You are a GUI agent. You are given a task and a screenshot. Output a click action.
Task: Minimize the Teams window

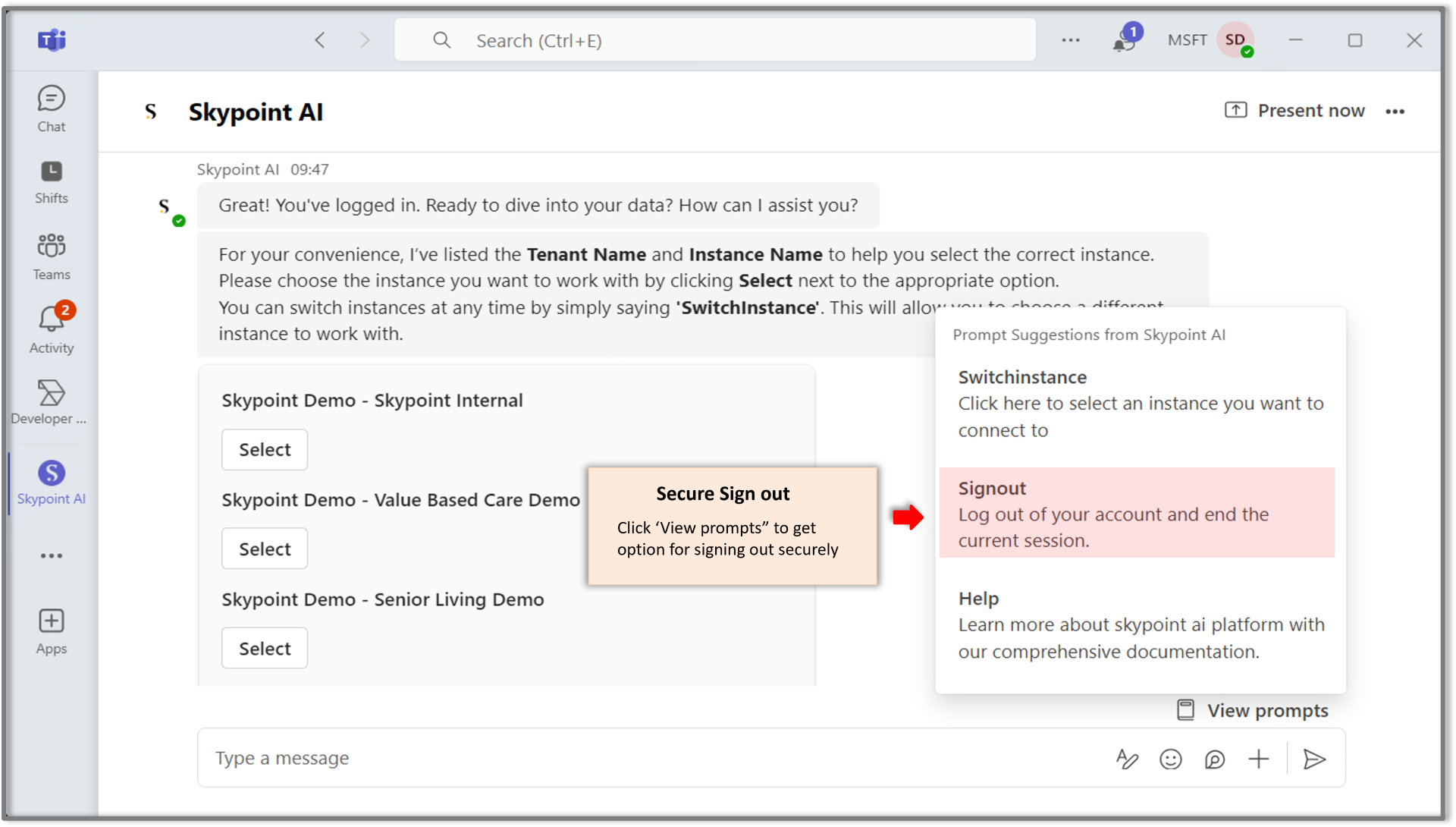(1296, 40)
